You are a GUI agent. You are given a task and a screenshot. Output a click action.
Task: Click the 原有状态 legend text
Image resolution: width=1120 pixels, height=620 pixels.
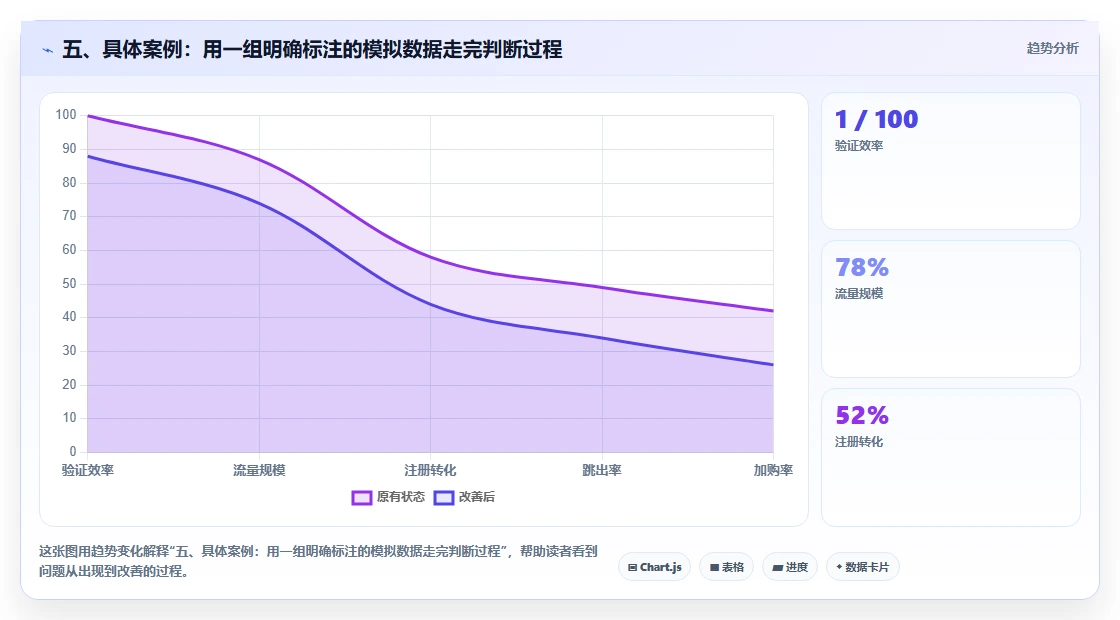click(401, 497)
